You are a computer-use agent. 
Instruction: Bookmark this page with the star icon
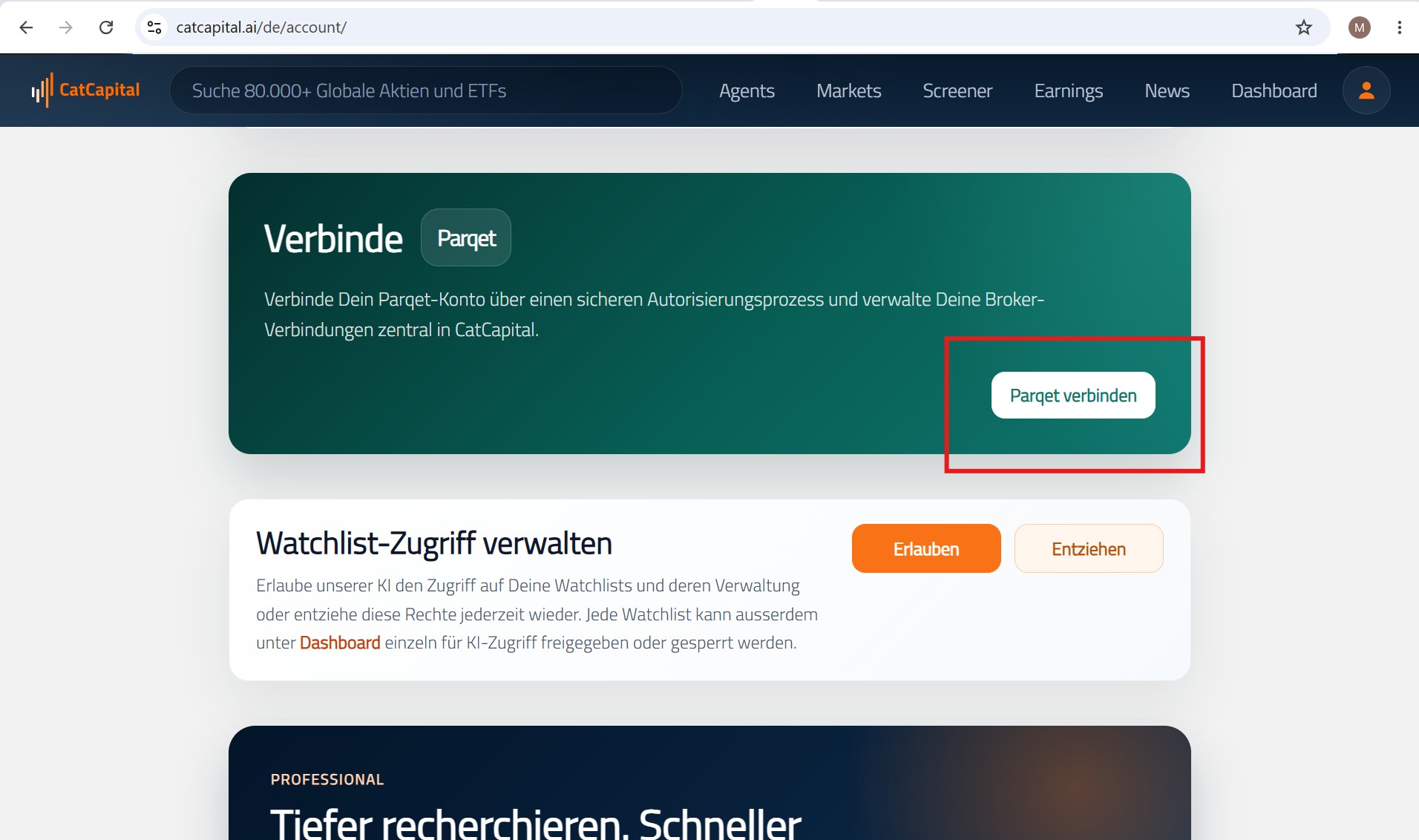[1304, 27]
